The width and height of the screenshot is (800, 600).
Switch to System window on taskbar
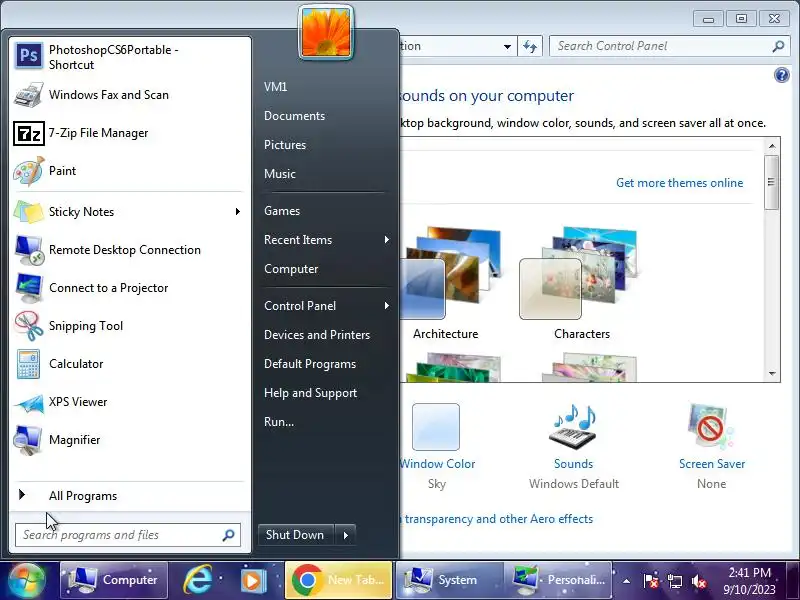(x=449, y=580)
